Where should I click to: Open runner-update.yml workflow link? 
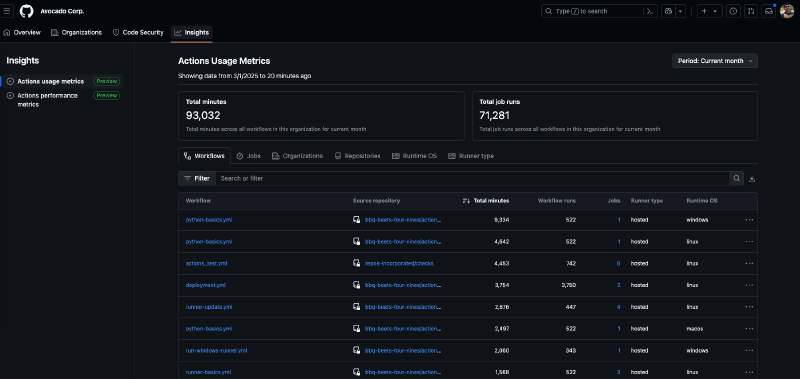[x=209, y=307]
